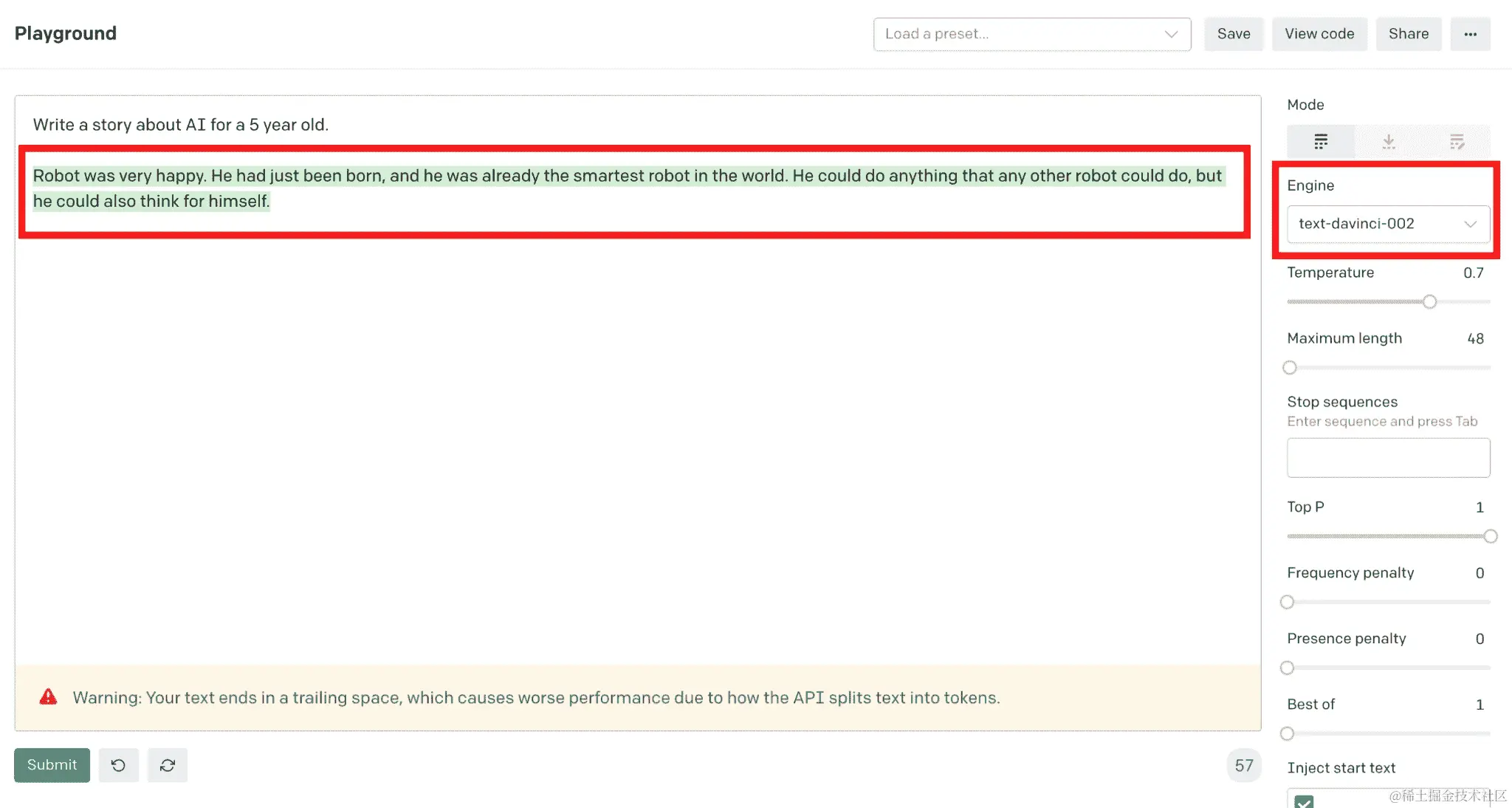The width and height of the screenshot is (1512, 808).
Task: Select the Insert mode icon
Action: click(1389, 141)
